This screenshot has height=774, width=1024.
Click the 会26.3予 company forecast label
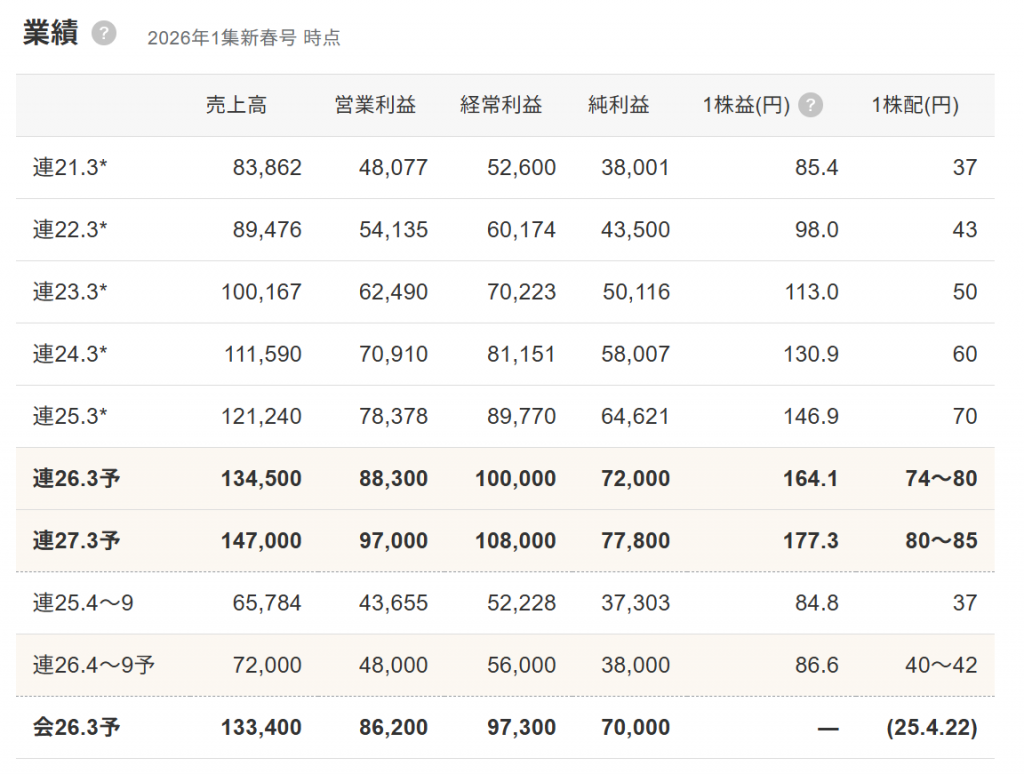(x=76, y=727)
